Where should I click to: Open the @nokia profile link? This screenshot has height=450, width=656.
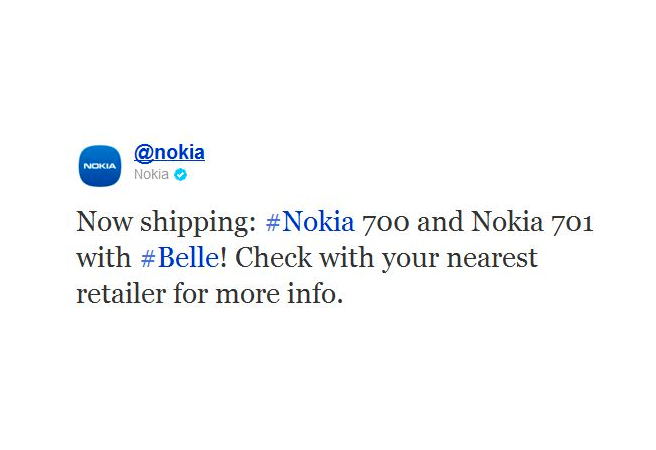click(x=169, y=153)
